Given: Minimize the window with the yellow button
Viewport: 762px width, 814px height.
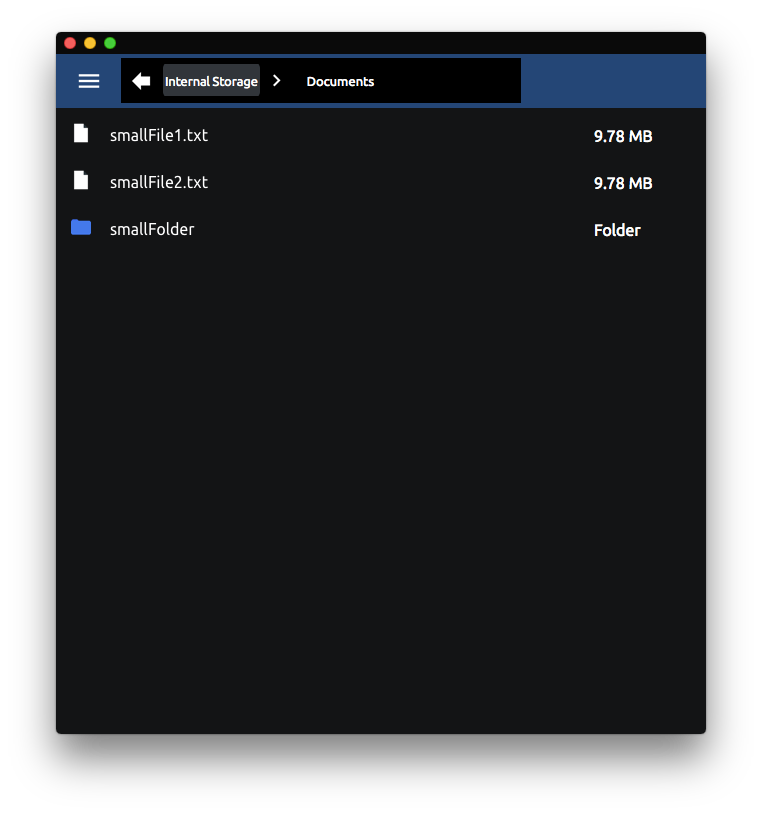Looking at the screenshot, I should click(90, 43).
